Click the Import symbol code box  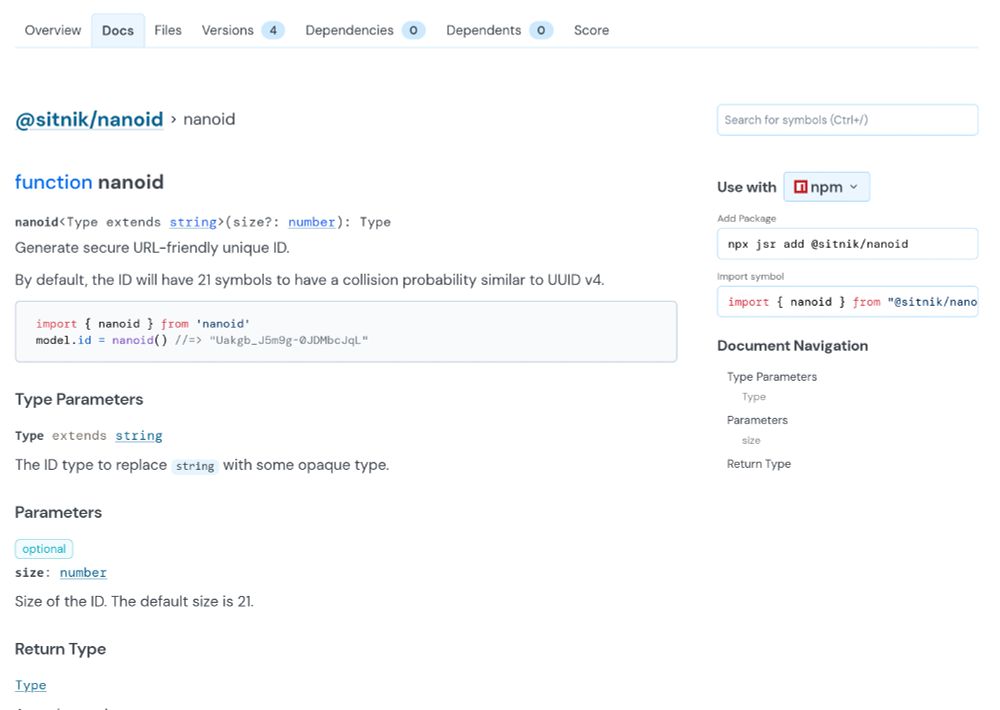point(847,302)
